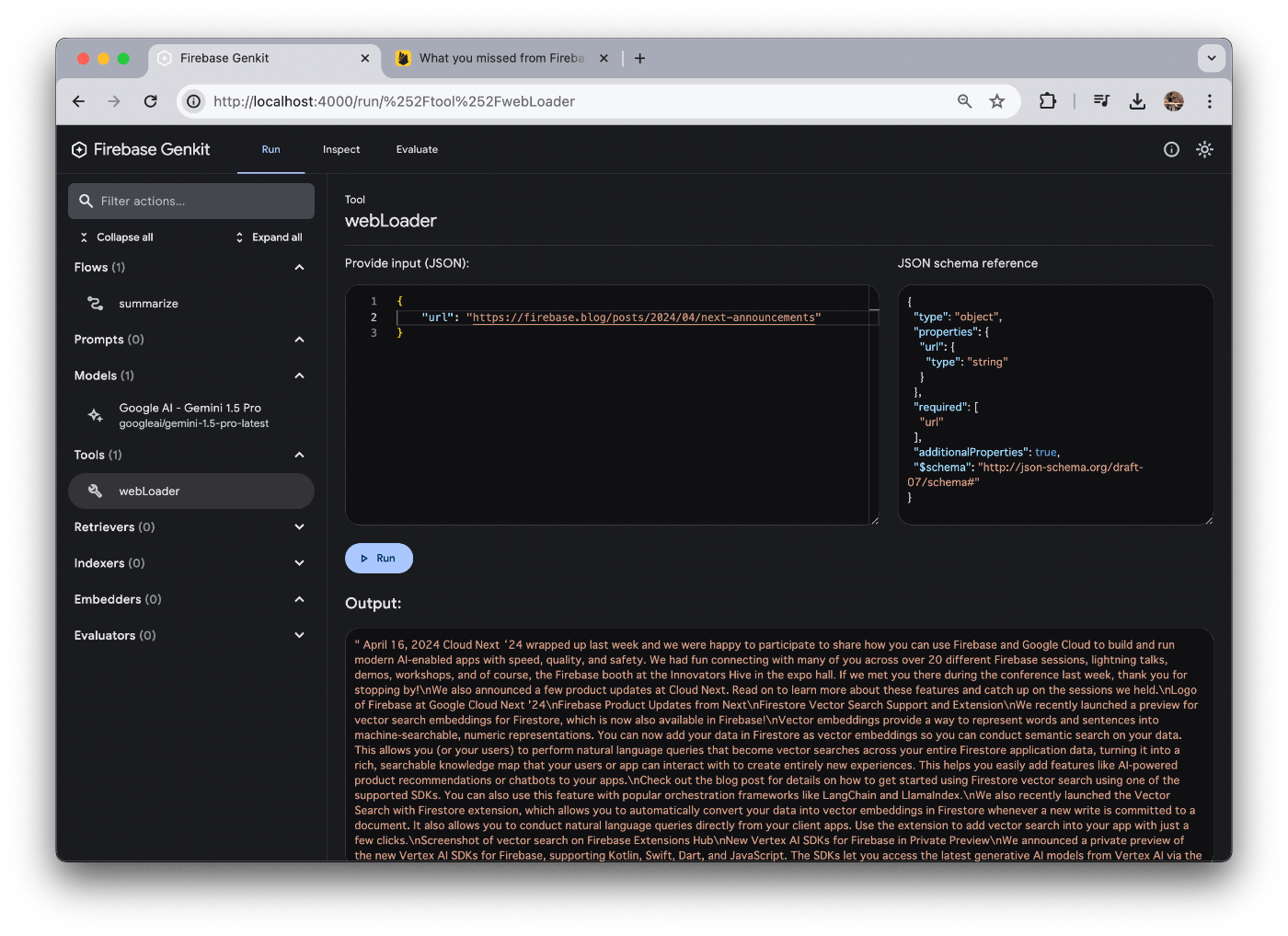
Task: Click the "webLoader" page heading
Action: pyautogui.click(x=391, y=221)
